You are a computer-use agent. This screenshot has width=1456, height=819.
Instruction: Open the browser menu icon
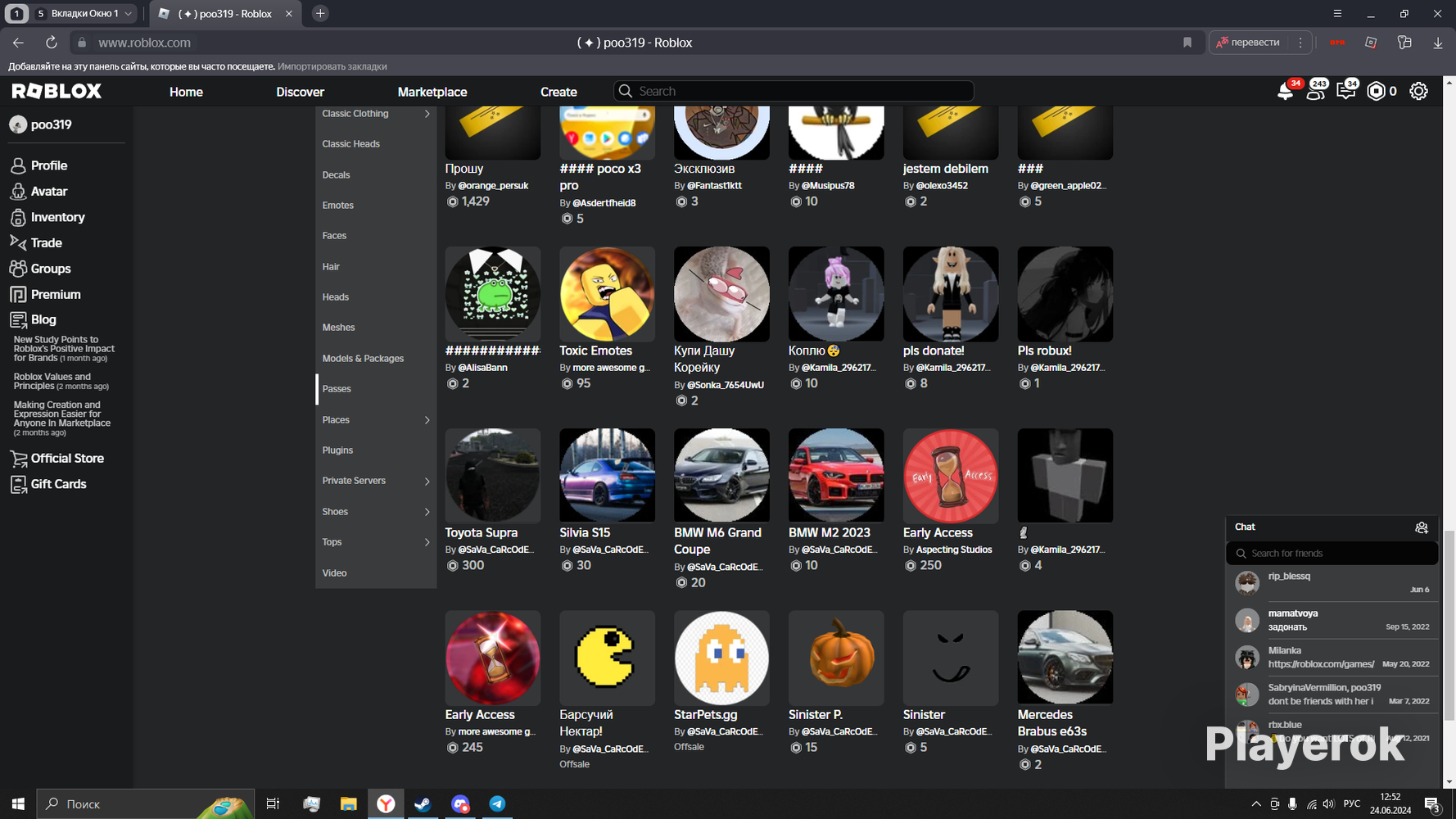point(1337,14)
